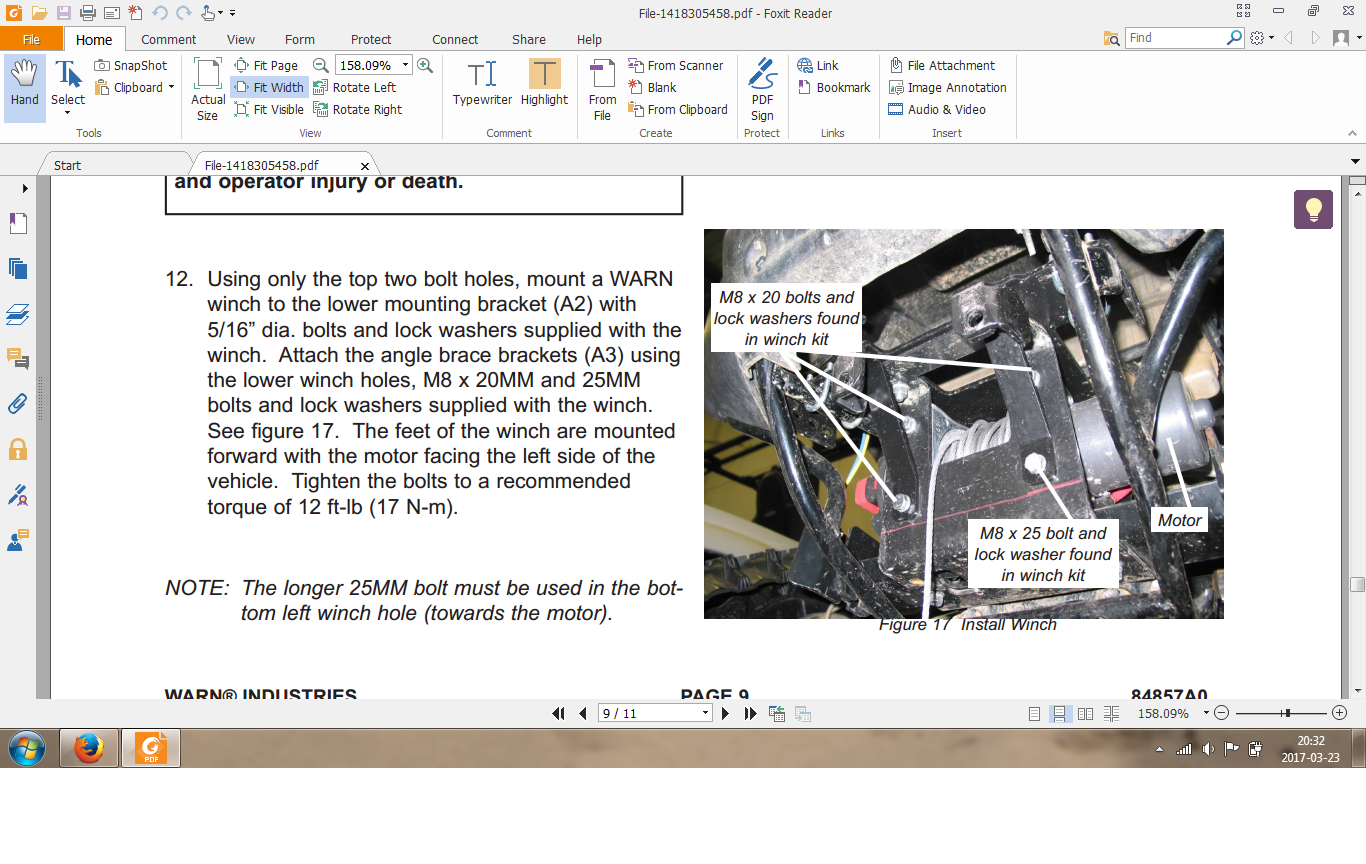The width and height of the screenshot is (1366, 864).
Task: Open the page number 9 / 11 dropdown
Action: point(706,713)
